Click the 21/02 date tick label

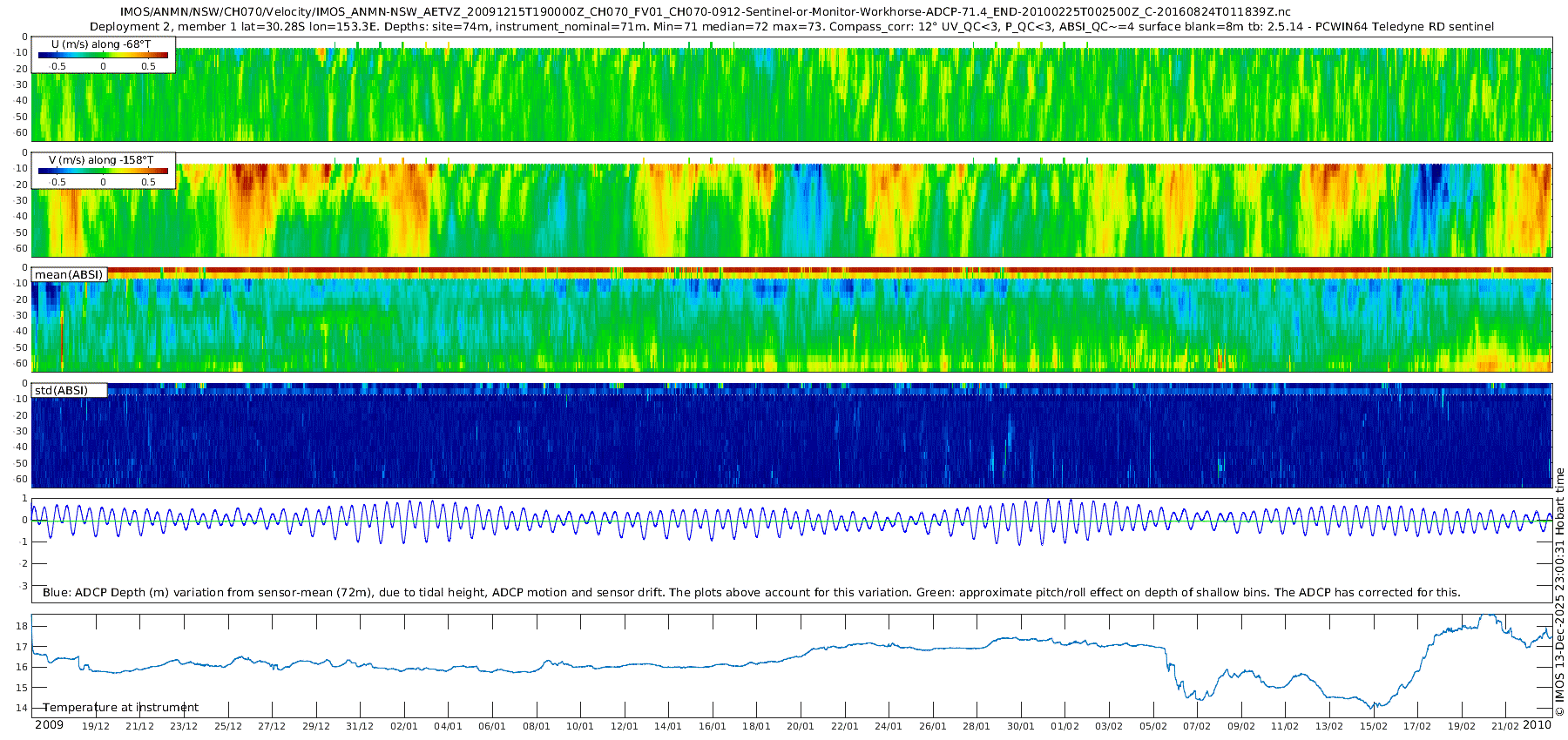point(1505,726)
